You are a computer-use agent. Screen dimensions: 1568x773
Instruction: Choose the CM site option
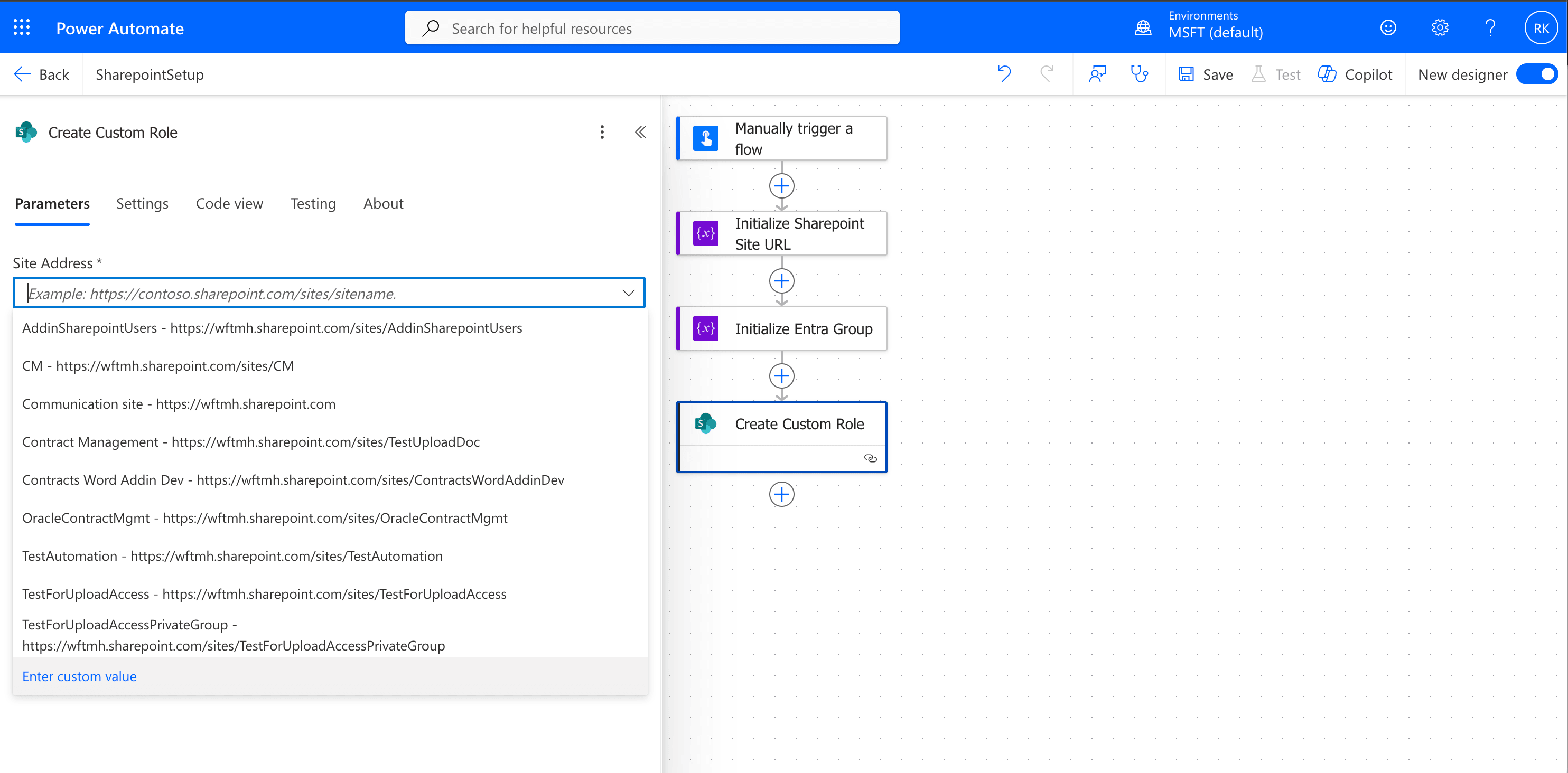click(330, 366)
